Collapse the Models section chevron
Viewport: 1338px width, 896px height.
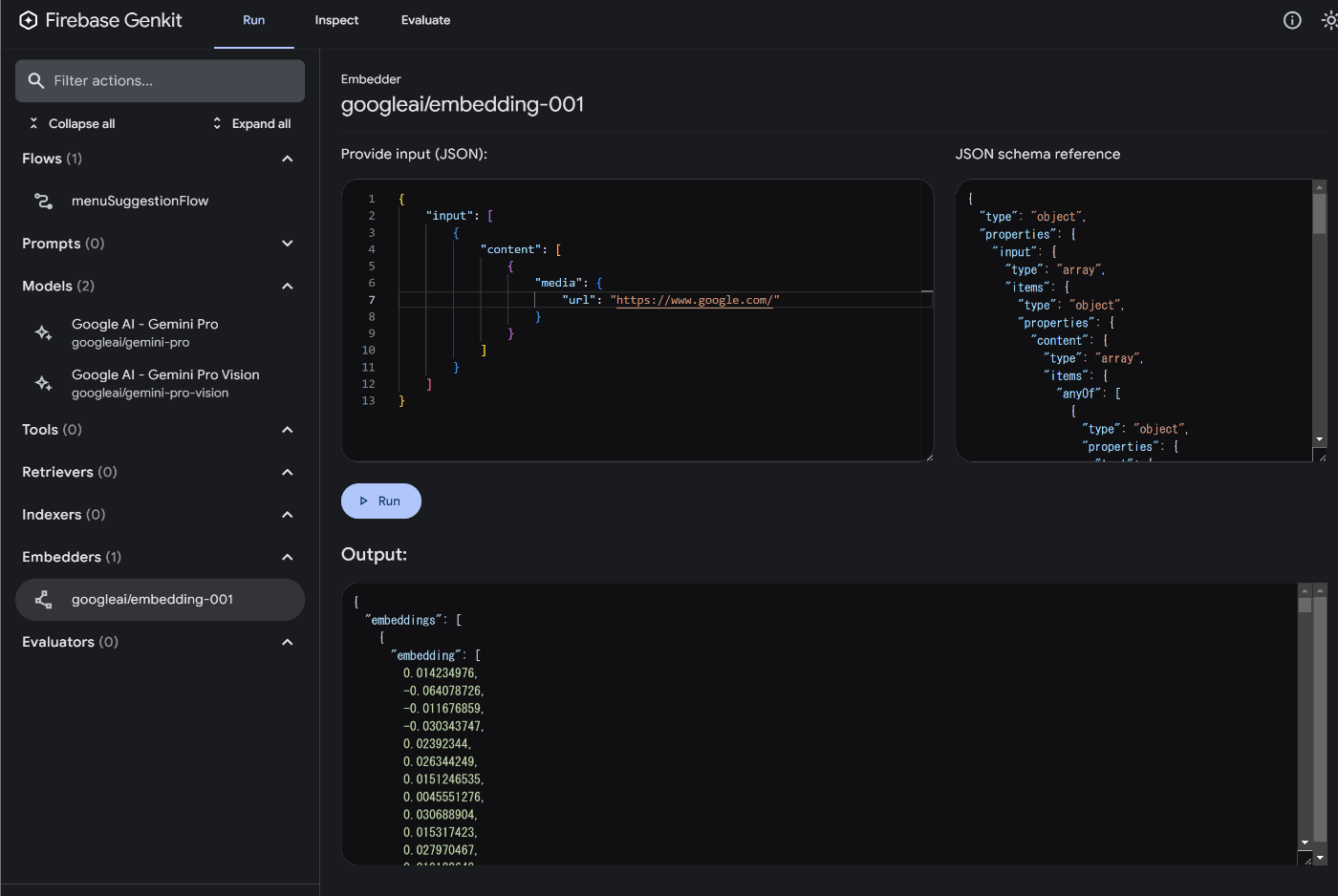click(288, 287)
